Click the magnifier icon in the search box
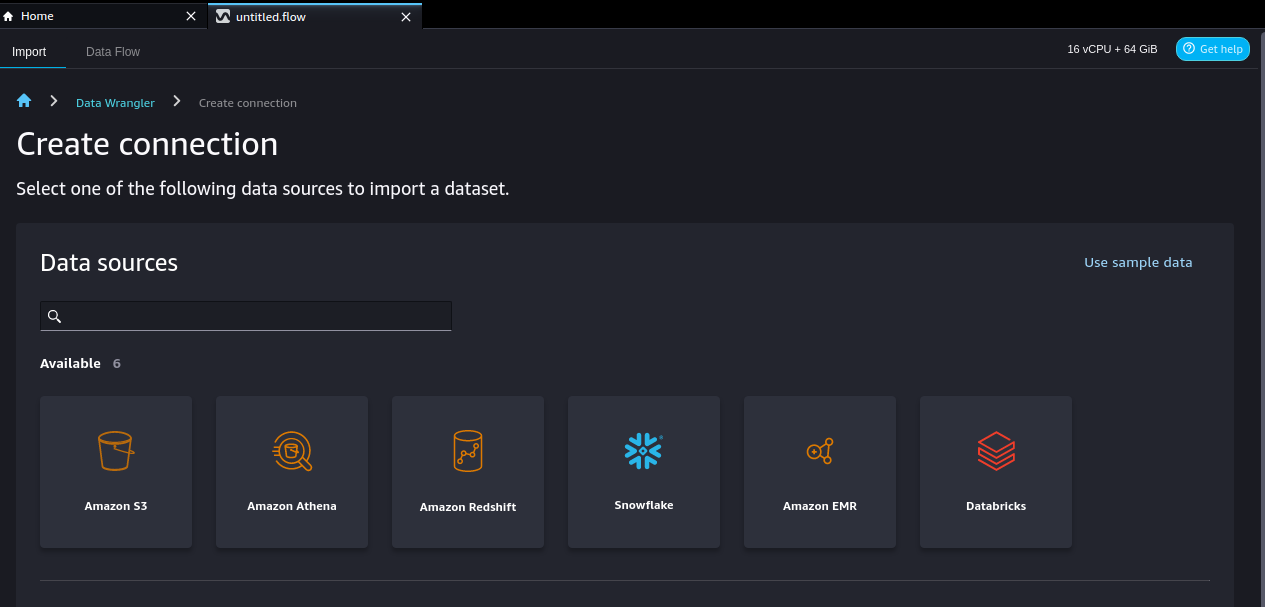1265x607 pixels. (55, 316)
